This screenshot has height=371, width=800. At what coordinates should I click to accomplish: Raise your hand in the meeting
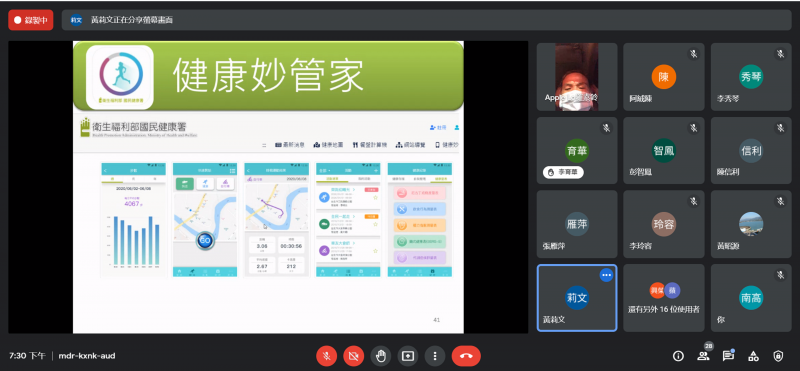(x=381, y=356)
